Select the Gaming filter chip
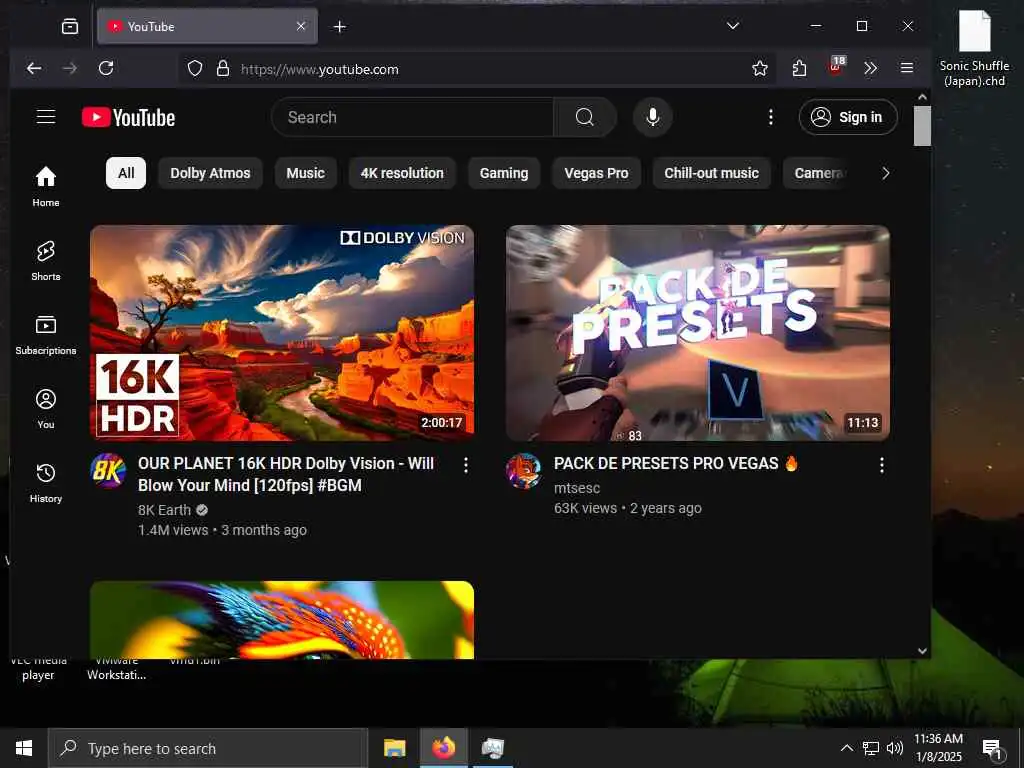 [504, 173]
